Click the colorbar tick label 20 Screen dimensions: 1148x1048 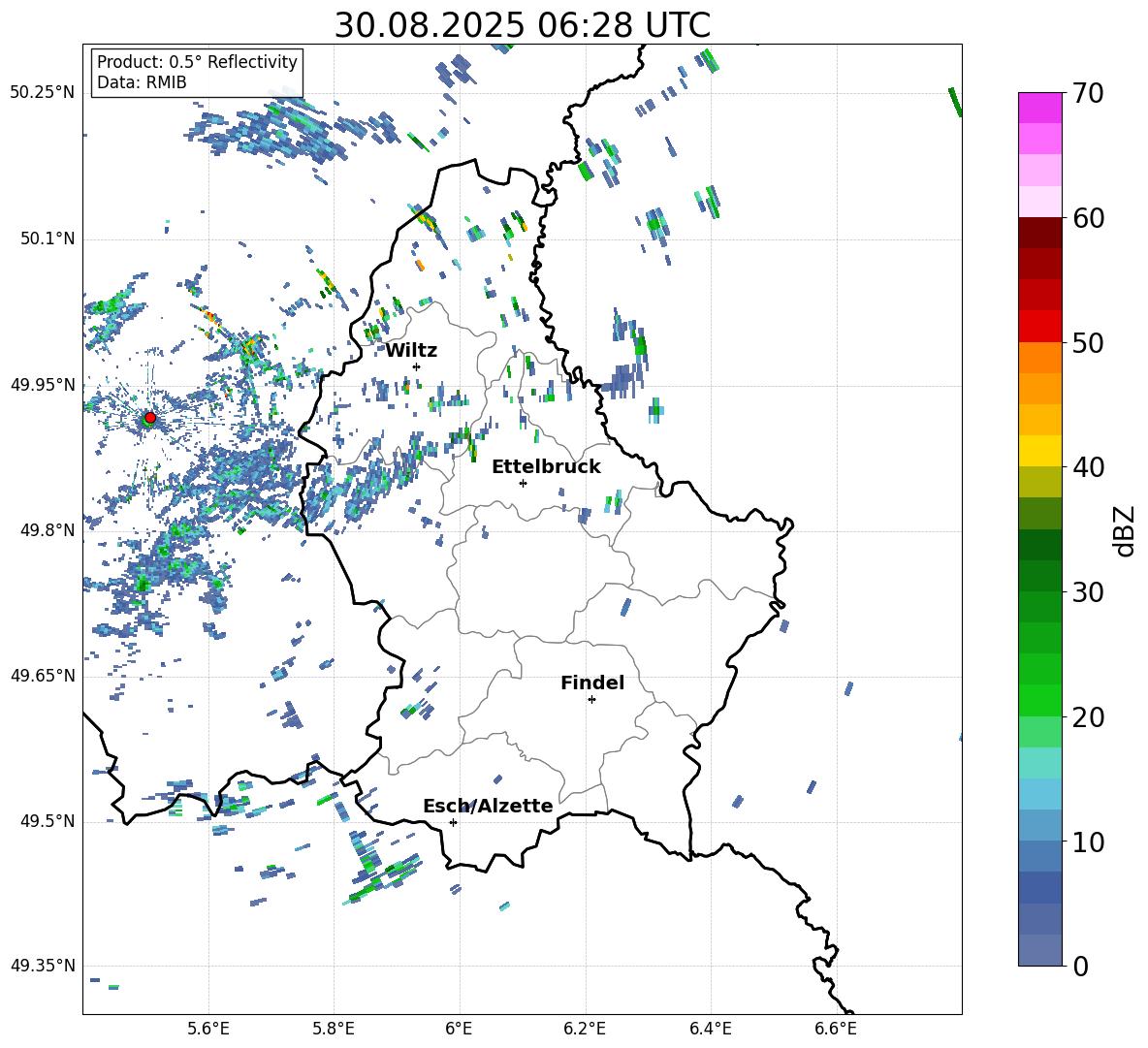(1088, 717)
